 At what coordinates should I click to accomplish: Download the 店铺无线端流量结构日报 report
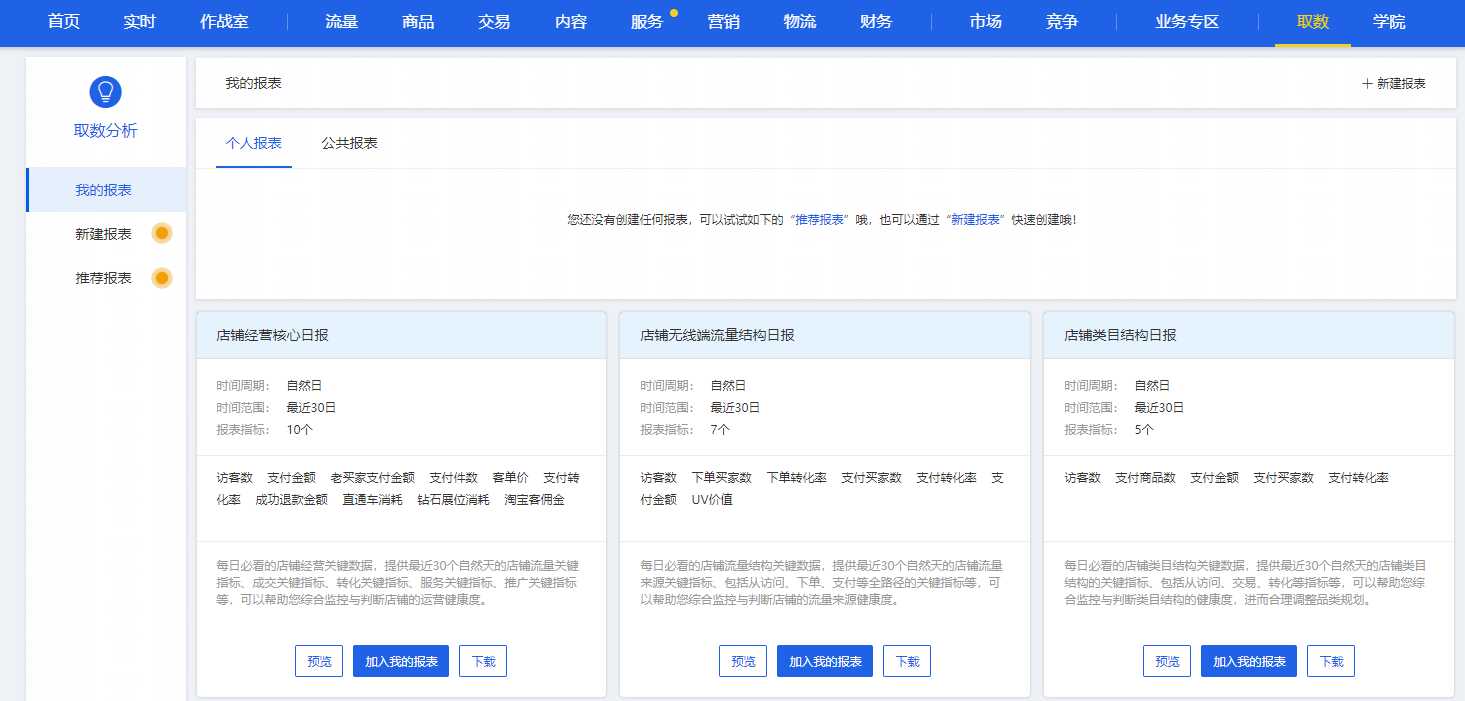point(907,661)
